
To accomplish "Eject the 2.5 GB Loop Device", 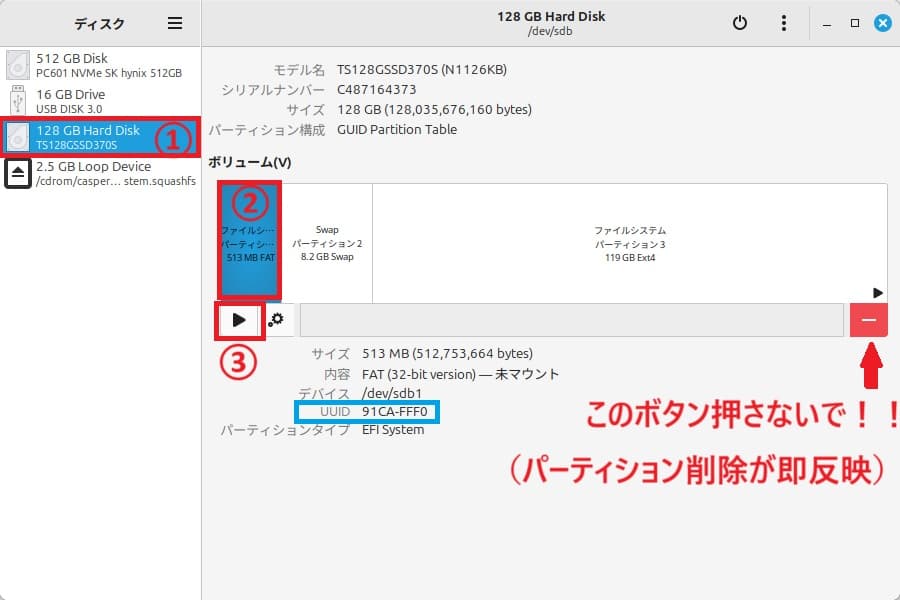I will (x=16, y=173).
